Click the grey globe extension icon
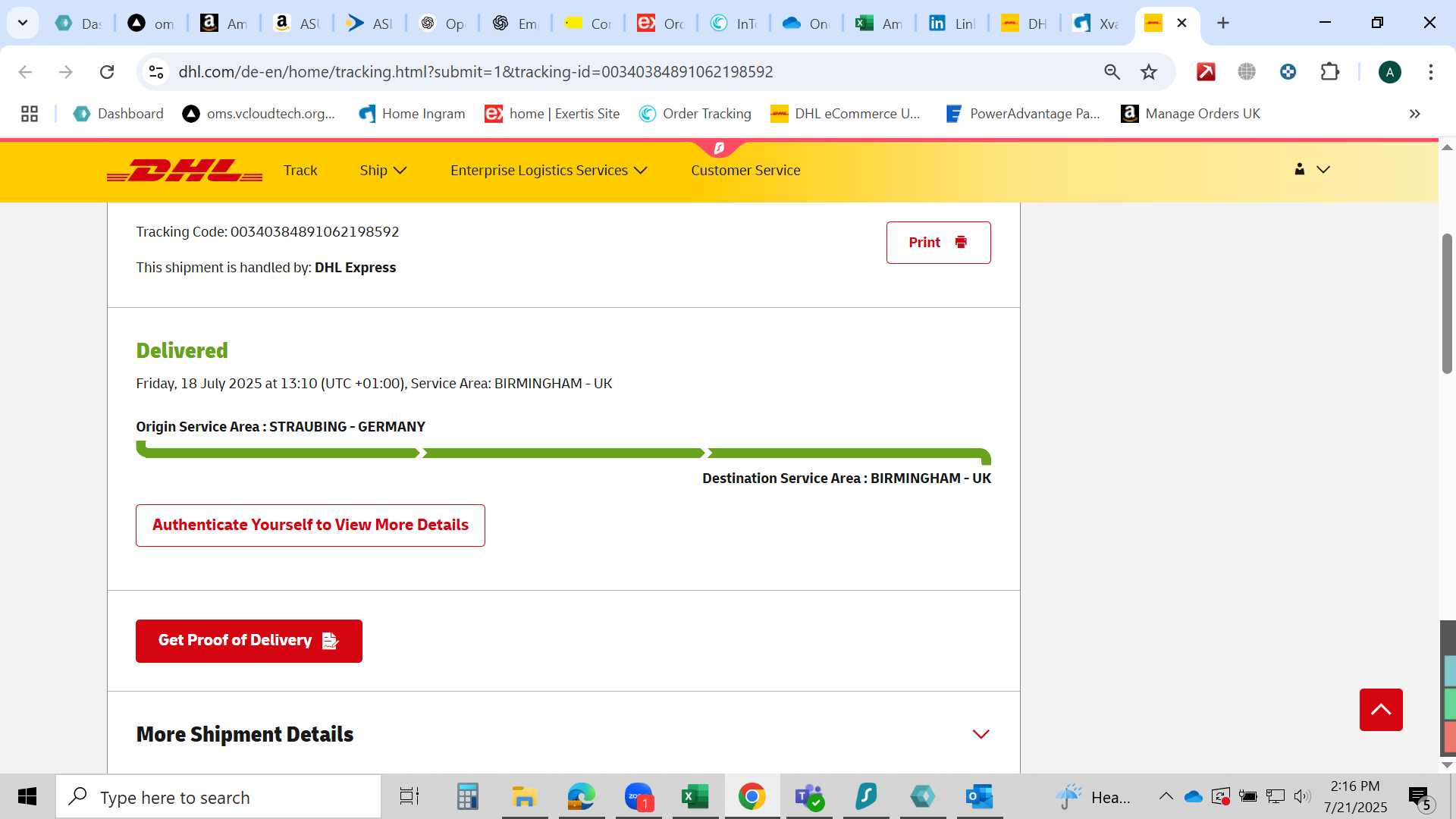 point(1247,72)
